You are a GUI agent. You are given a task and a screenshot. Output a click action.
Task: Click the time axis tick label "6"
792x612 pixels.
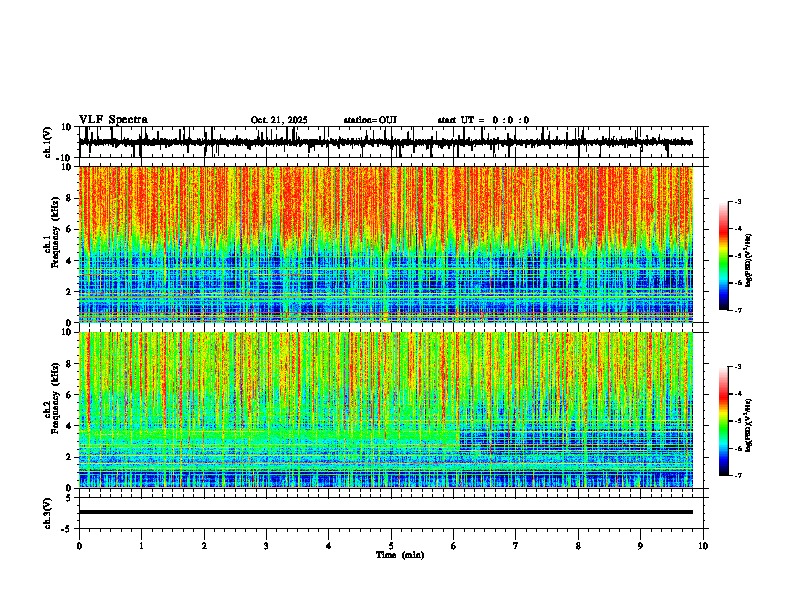[x=453, y=546]
